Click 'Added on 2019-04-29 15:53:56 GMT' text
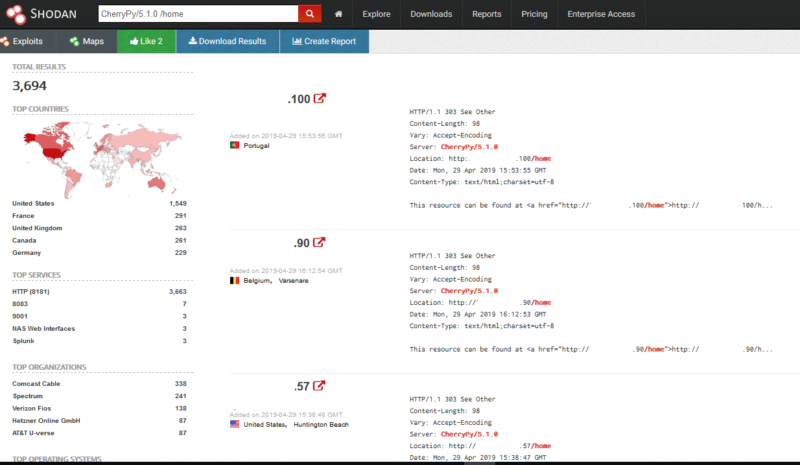This screenshot has height=465, width=800. pyautogui.click(x=286, y=136)
